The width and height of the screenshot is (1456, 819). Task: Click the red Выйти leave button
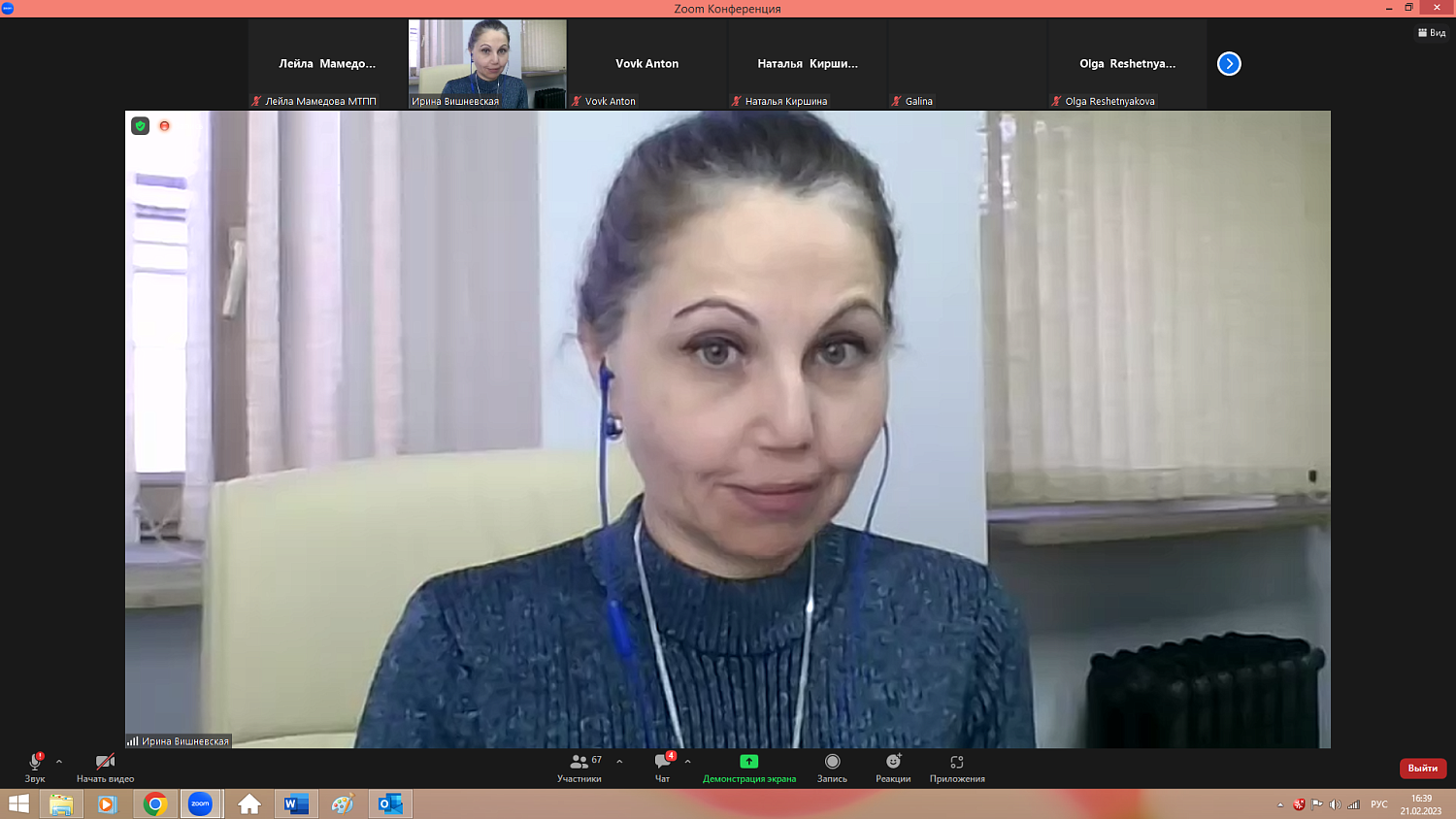(x=1422, y=768)
